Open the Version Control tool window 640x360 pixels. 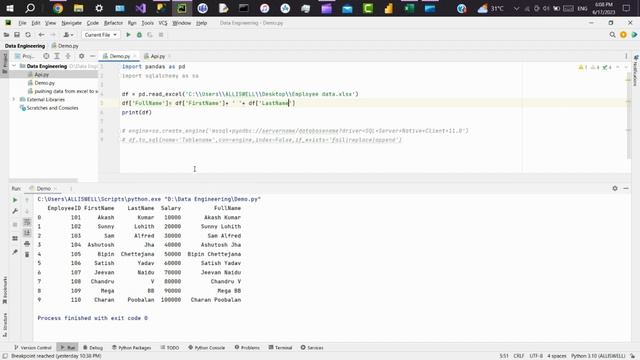coord(33,348)
